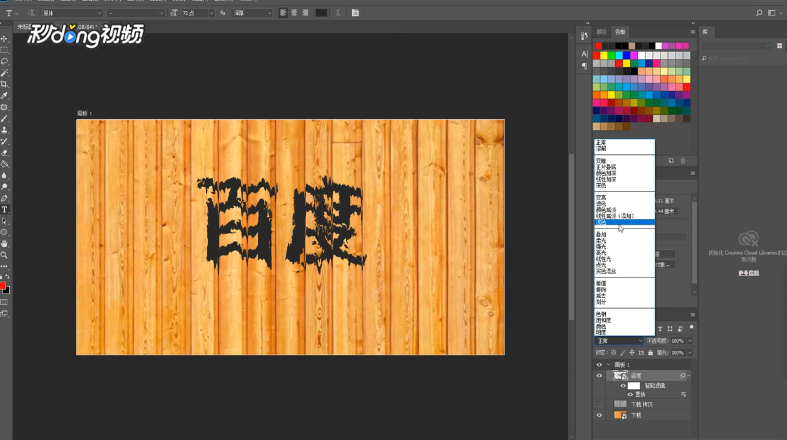Toggle lock image pixels brush icon

pos(623,353)
